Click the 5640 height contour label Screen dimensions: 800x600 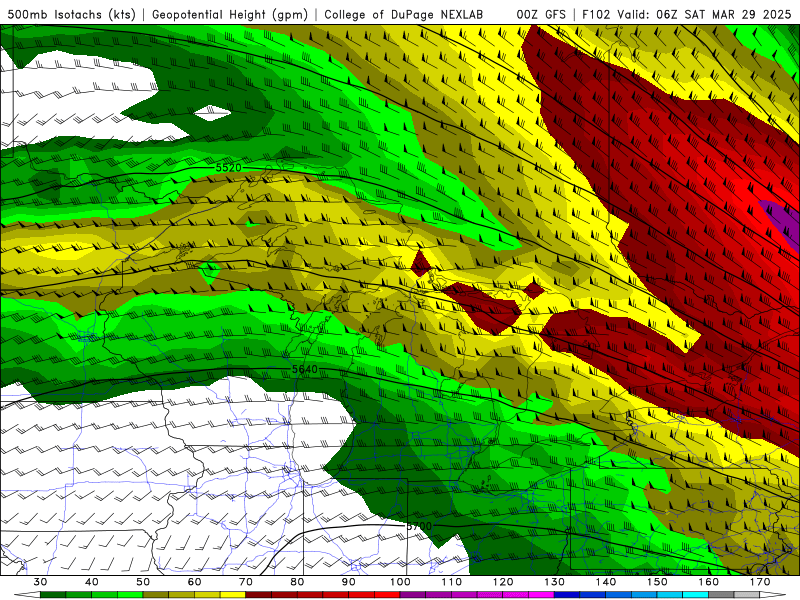tap(305, 369)
